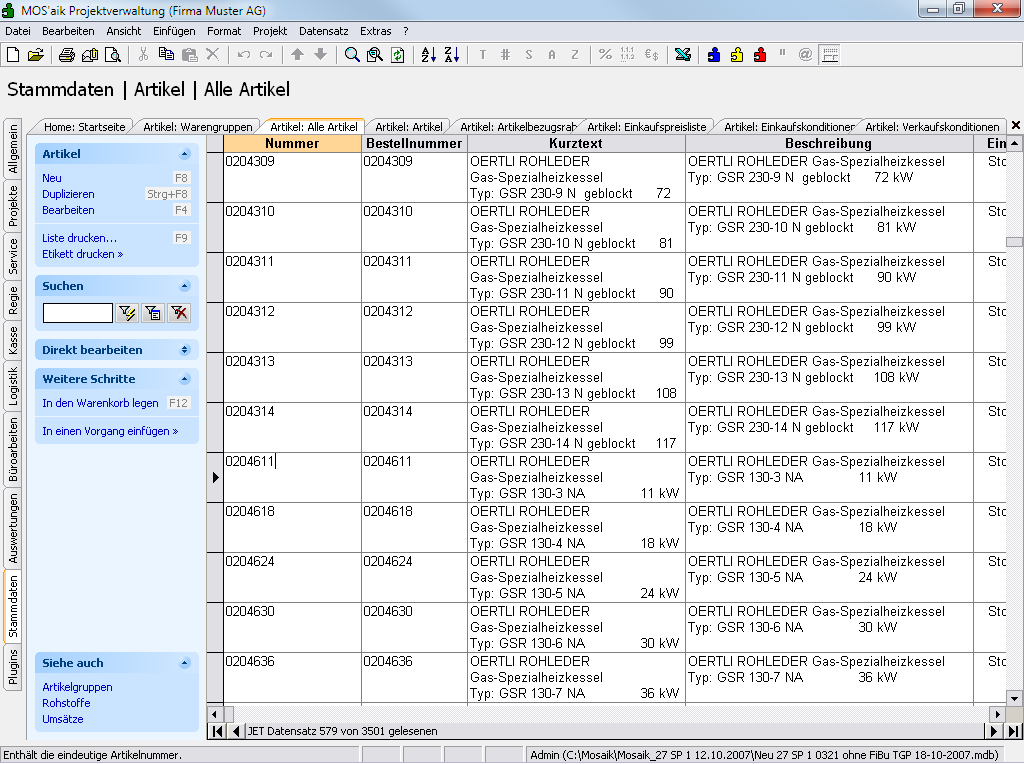Click the Open folder toolbar icon
The width and height of the screenshot is (1024, 764).
(x=36, y=55)
